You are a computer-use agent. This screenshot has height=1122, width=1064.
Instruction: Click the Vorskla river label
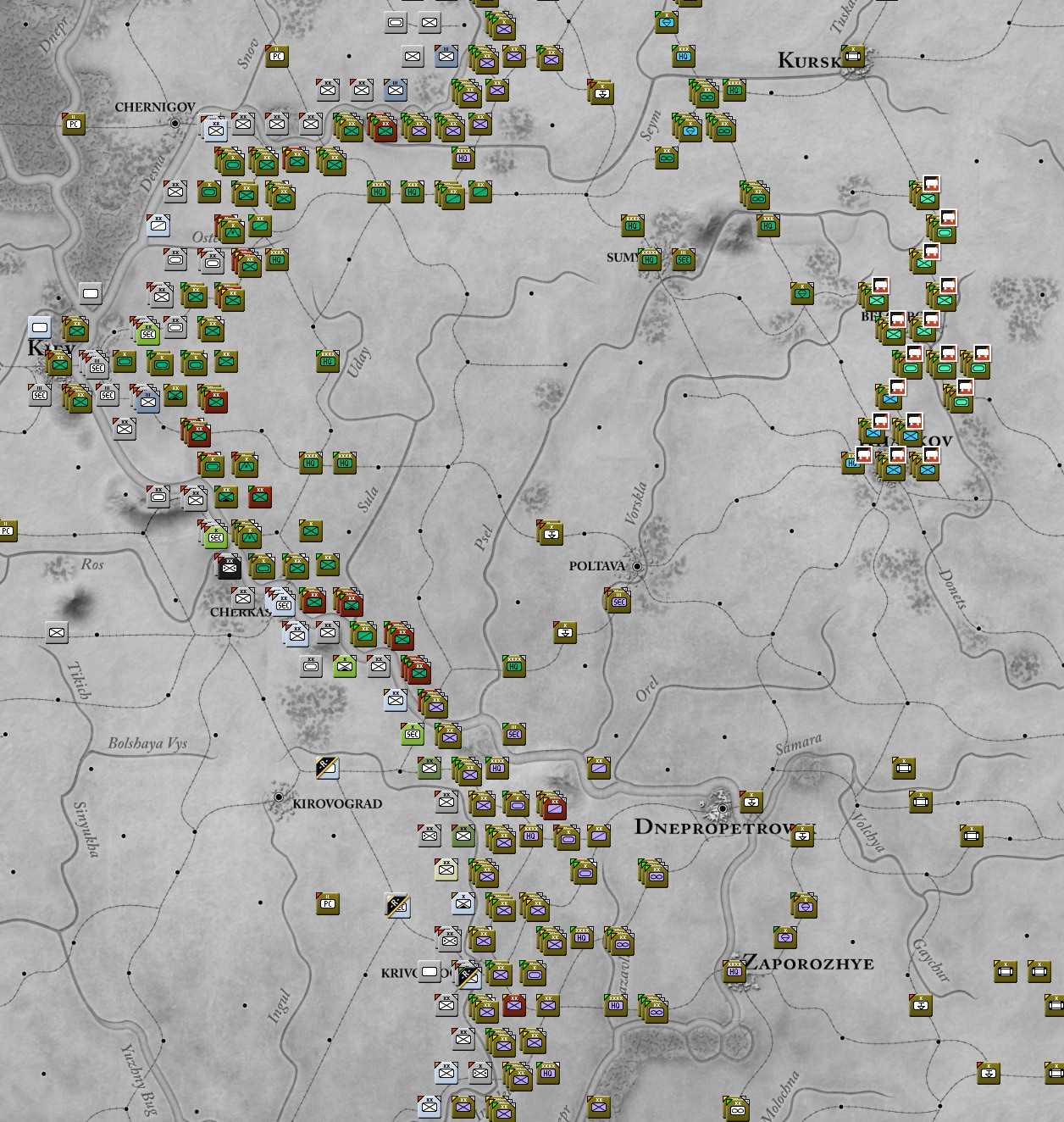point(636,503)
